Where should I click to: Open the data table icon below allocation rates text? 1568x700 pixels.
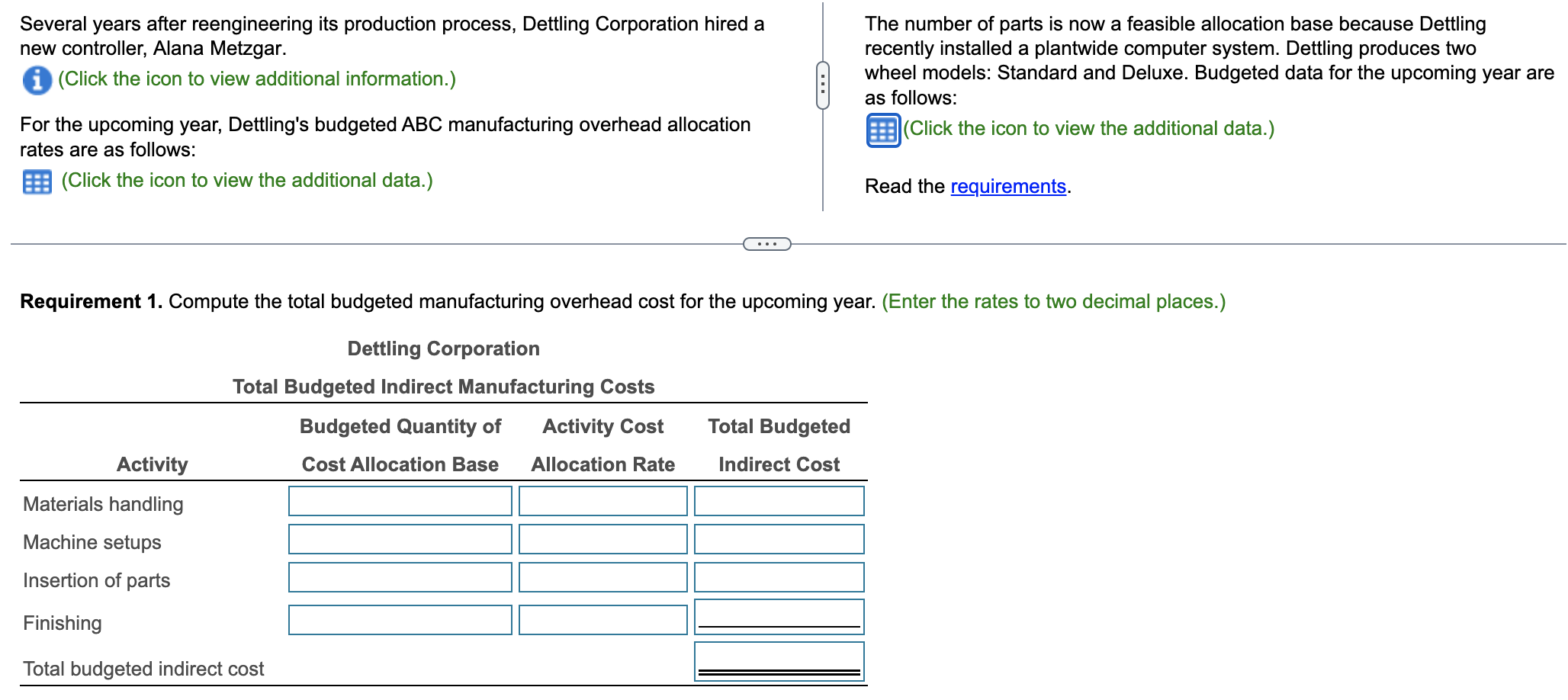[36, 181]
